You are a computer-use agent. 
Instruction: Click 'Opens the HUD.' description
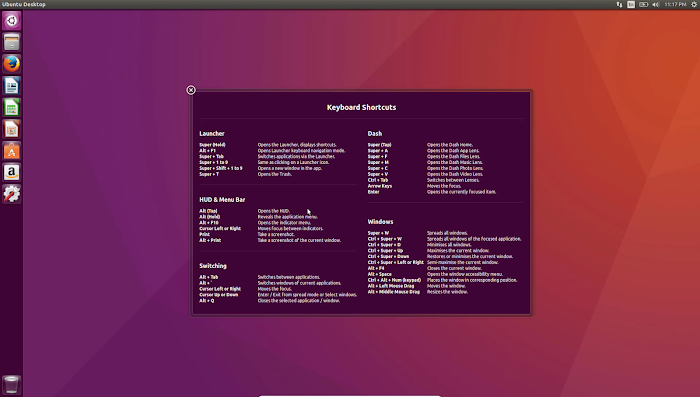coord(274,211)
